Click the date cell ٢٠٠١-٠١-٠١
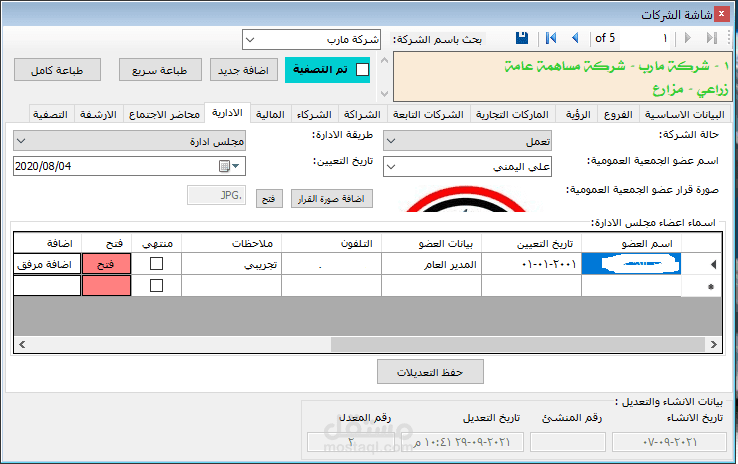Screen dimensions: 738x464 531,264
